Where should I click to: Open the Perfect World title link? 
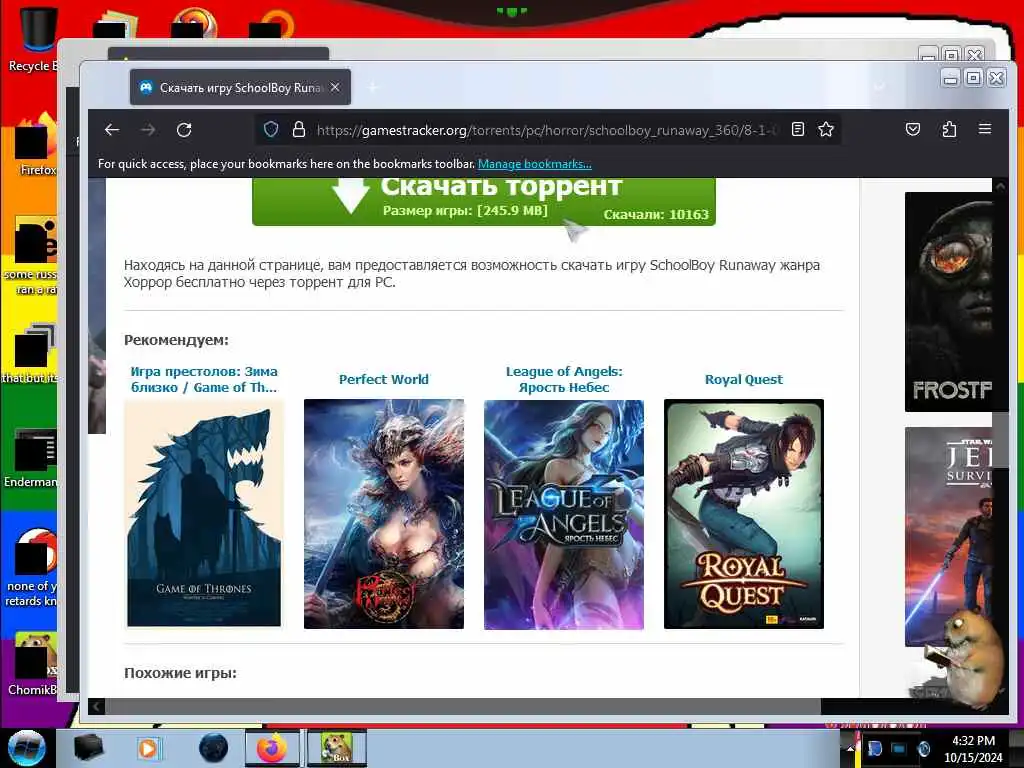[x=384, y=379]
